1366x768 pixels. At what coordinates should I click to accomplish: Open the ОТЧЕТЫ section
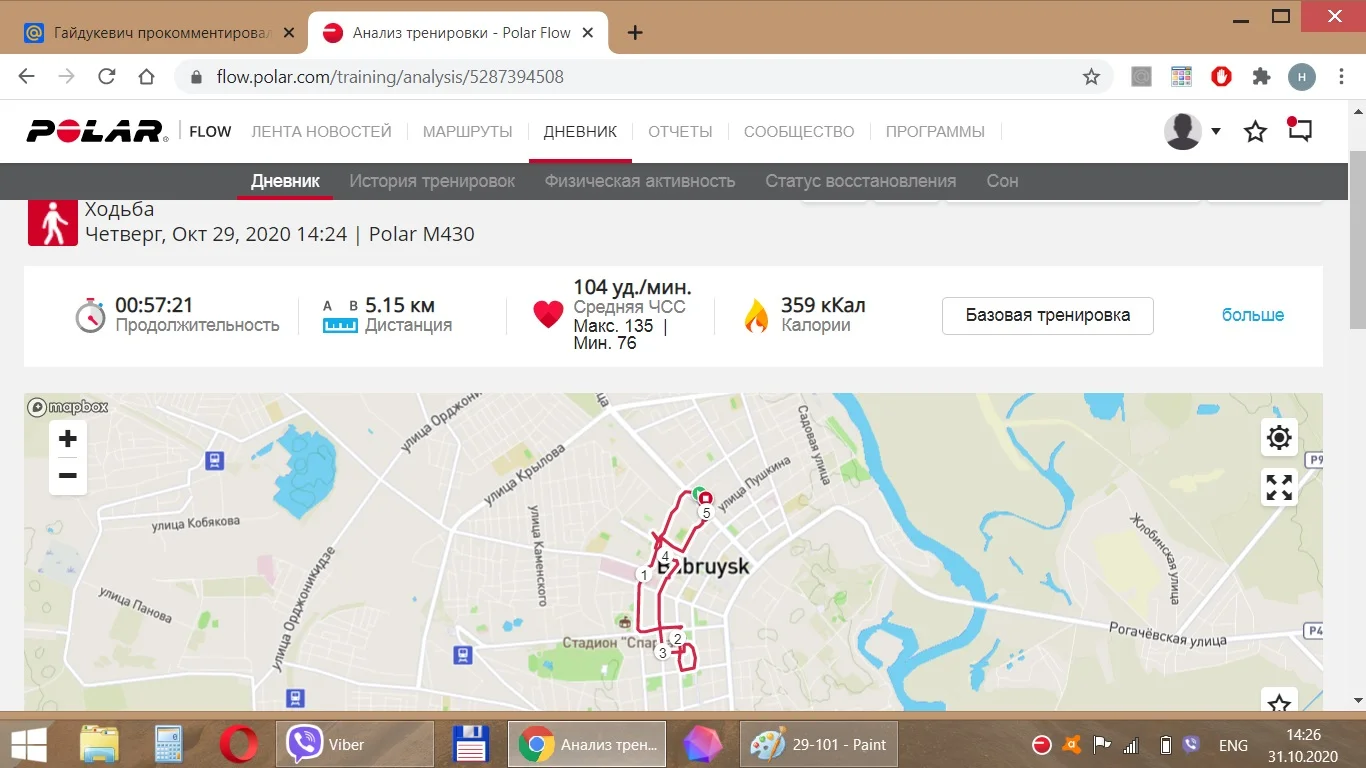click(x=680, y=131)
